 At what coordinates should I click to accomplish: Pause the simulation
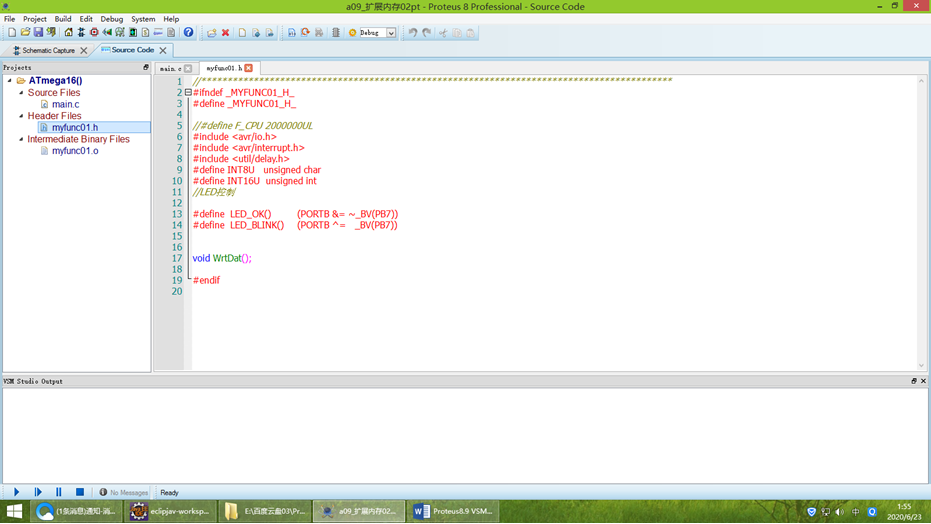click(x=59, y=492)
